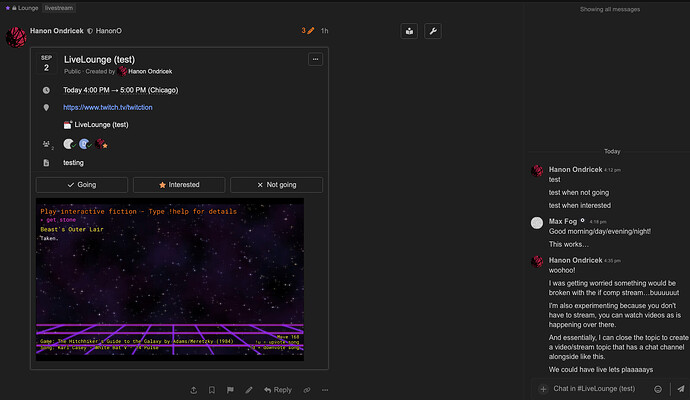Click the LiveLounge (test) event title
Screen dimensions: 690x400
99,59
